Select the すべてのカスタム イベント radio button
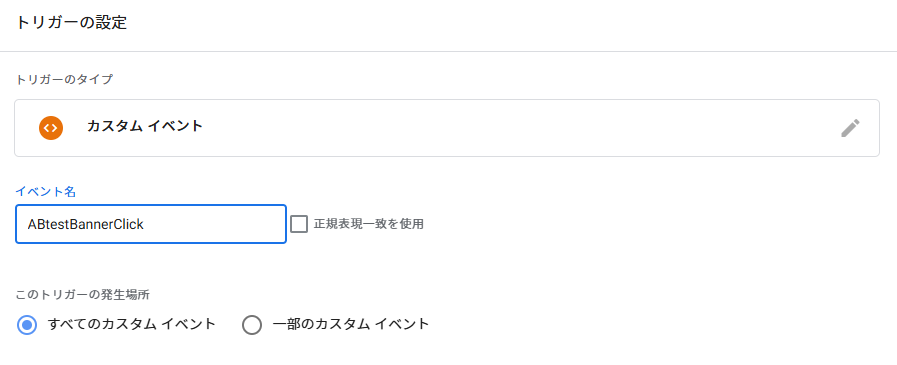This screenshot has height=365, width=897. [x=27, y=325]
